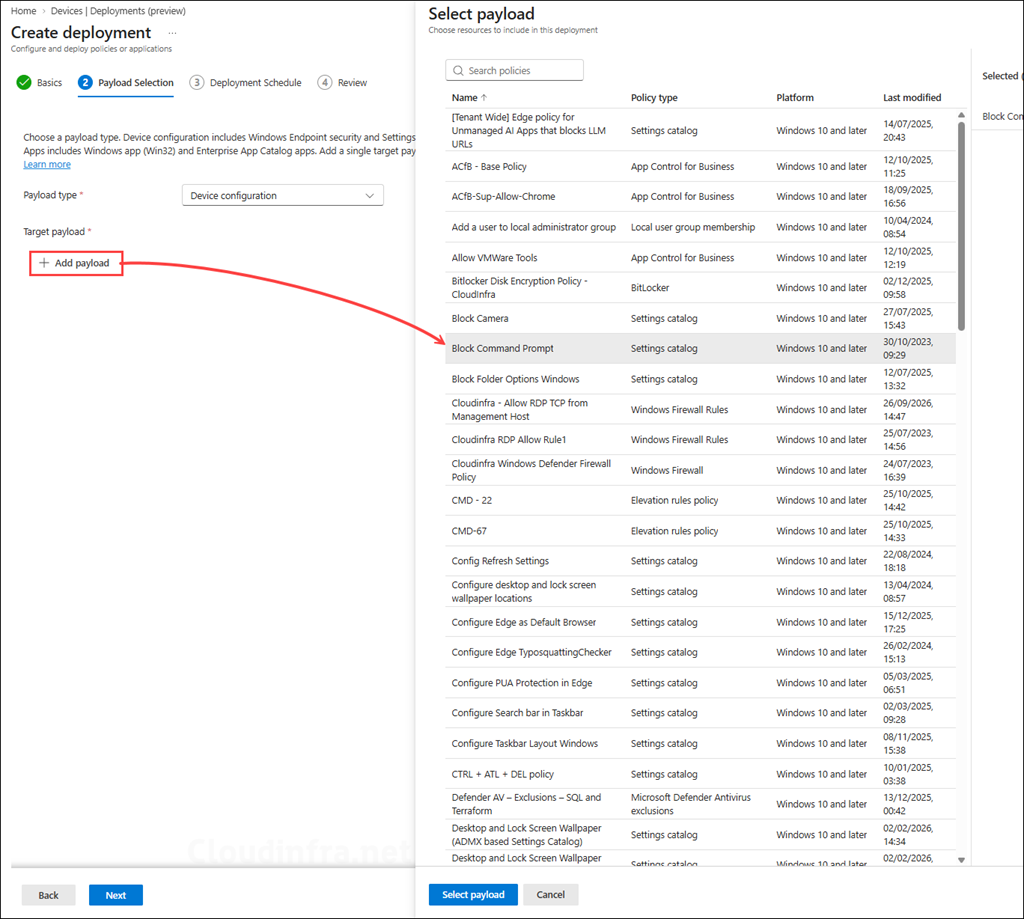Select Add a user to local administrator group

[x=700, y=227]
